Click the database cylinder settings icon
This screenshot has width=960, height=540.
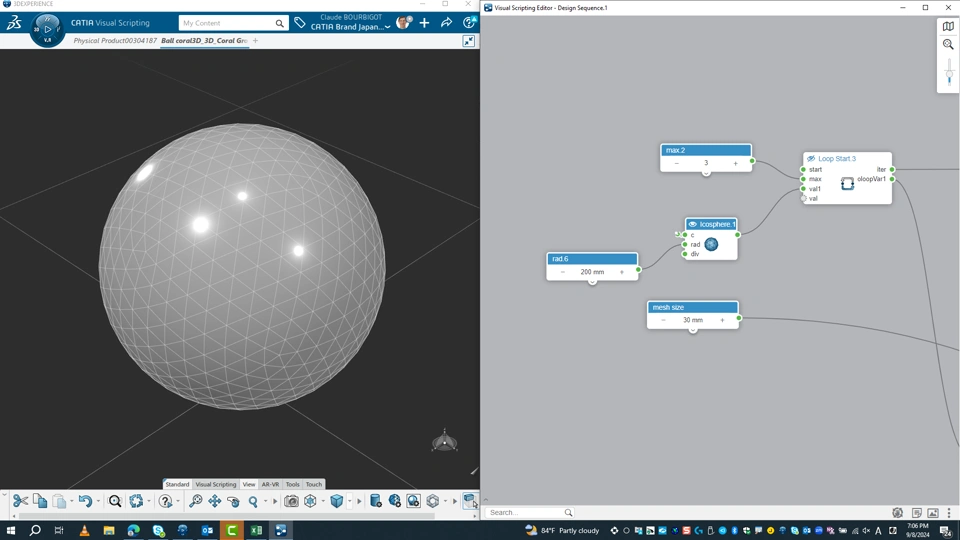(x=375, y=501)
